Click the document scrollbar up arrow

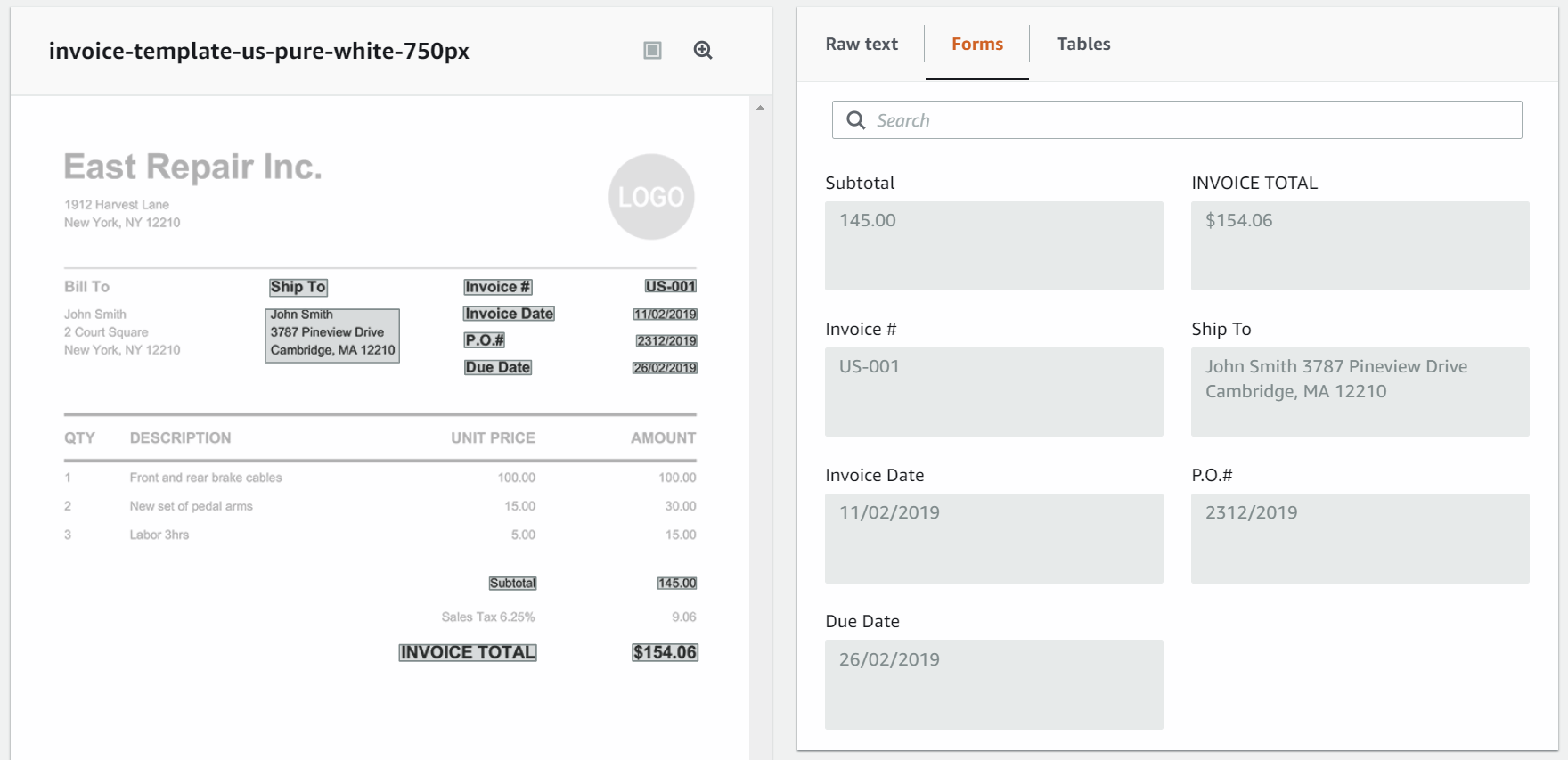click(x=760, y=108)
